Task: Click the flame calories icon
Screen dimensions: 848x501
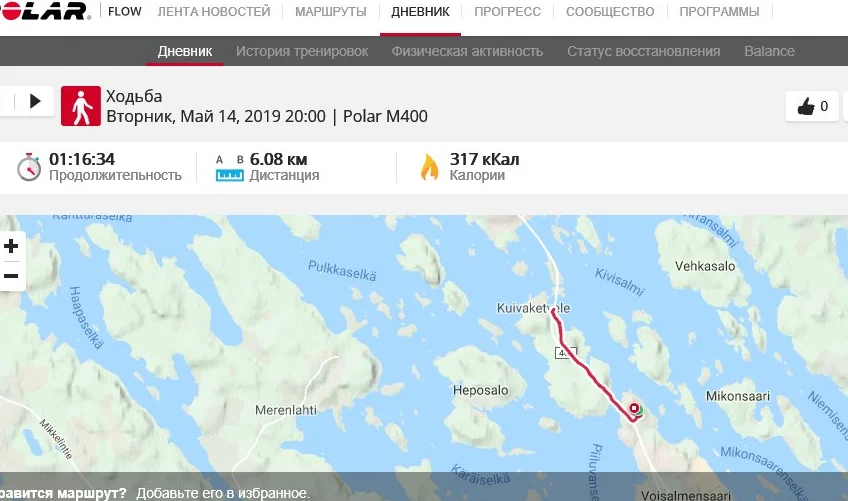Action: [x=430, y=167]
